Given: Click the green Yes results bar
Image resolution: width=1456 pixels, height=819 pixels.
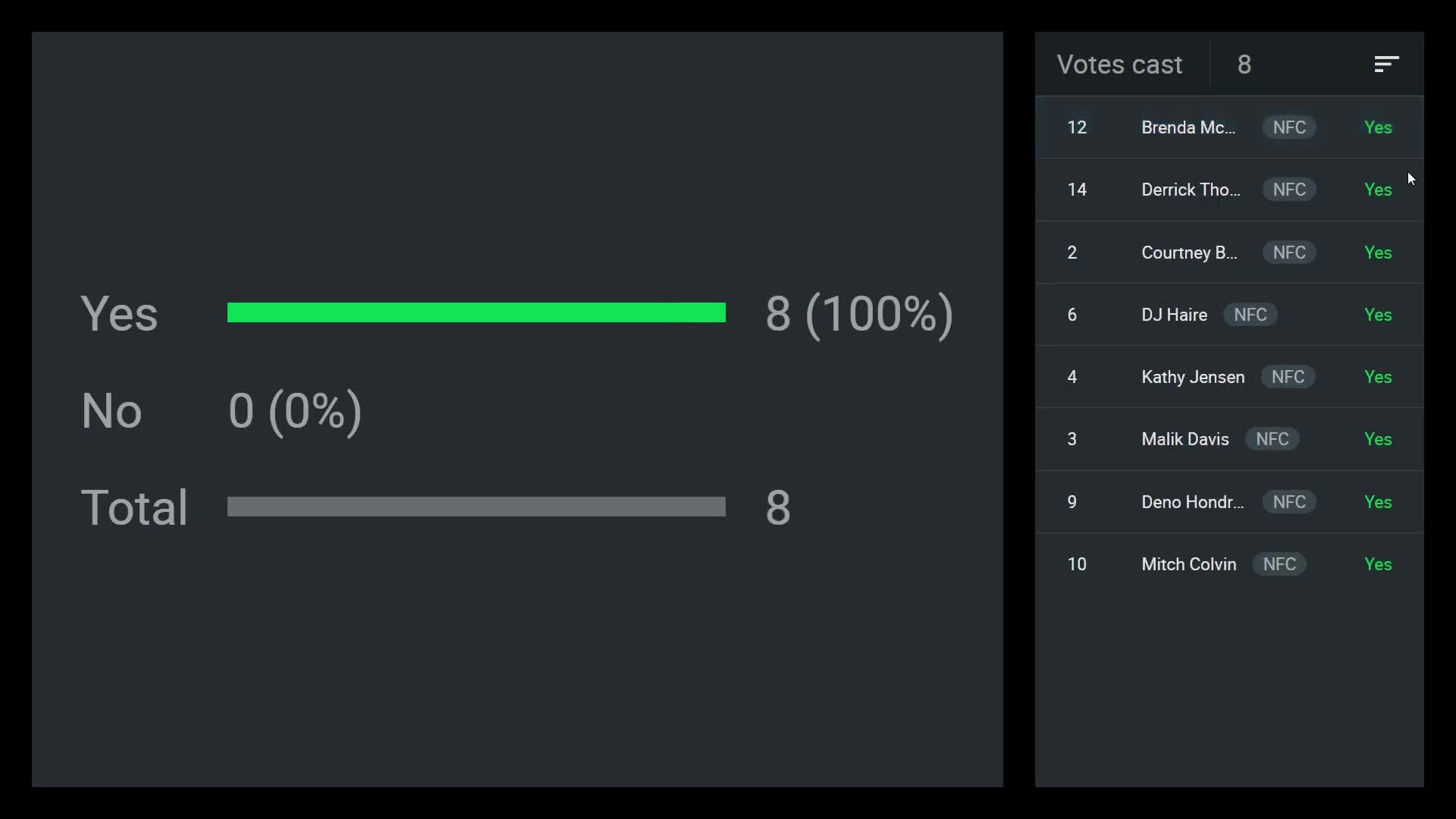Looking at the screenshot, I should click(x=476, y=312).
